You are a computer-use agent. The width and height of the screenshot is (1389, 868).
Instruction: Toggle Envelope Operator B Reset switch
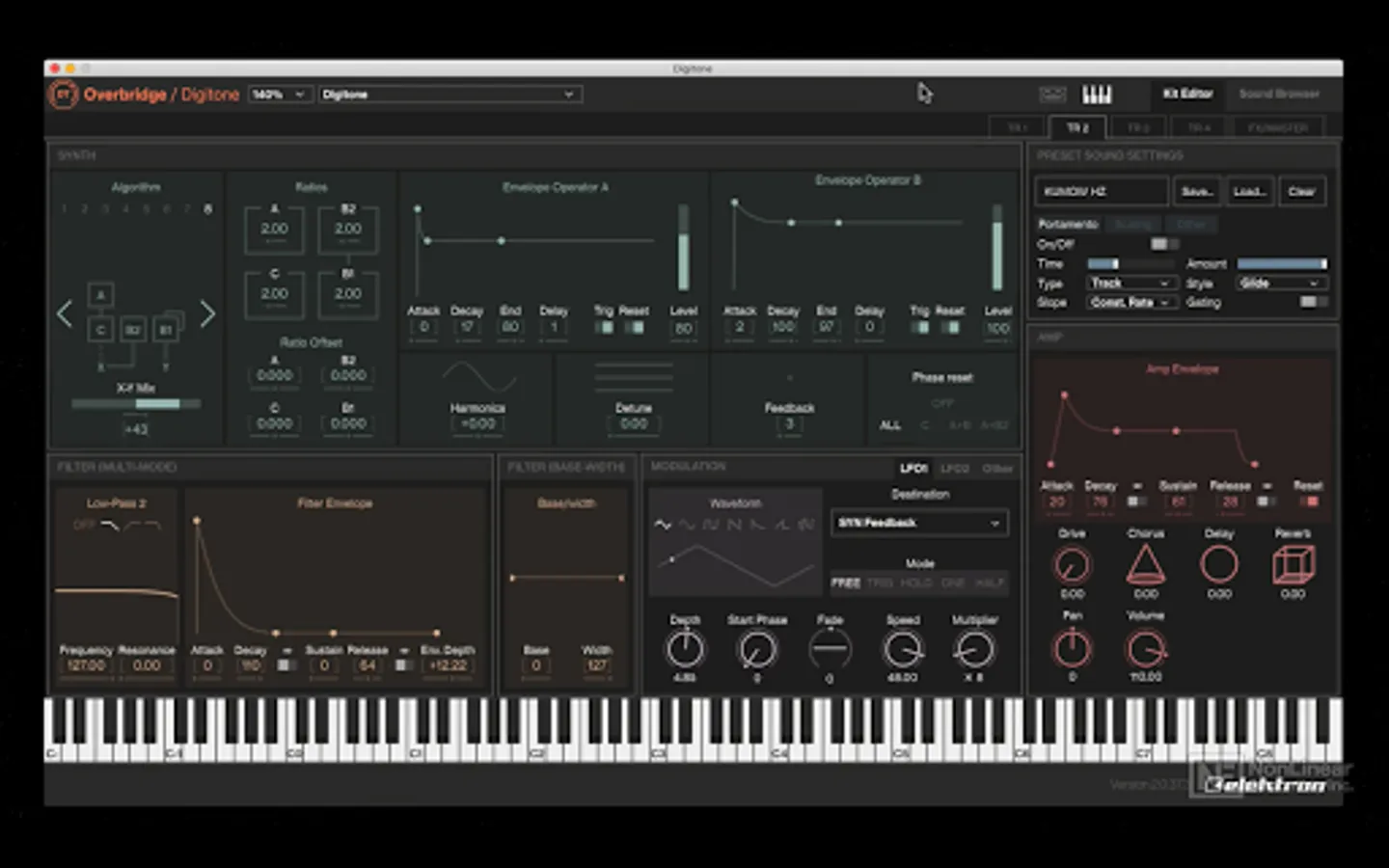click(x=950, y=328)
